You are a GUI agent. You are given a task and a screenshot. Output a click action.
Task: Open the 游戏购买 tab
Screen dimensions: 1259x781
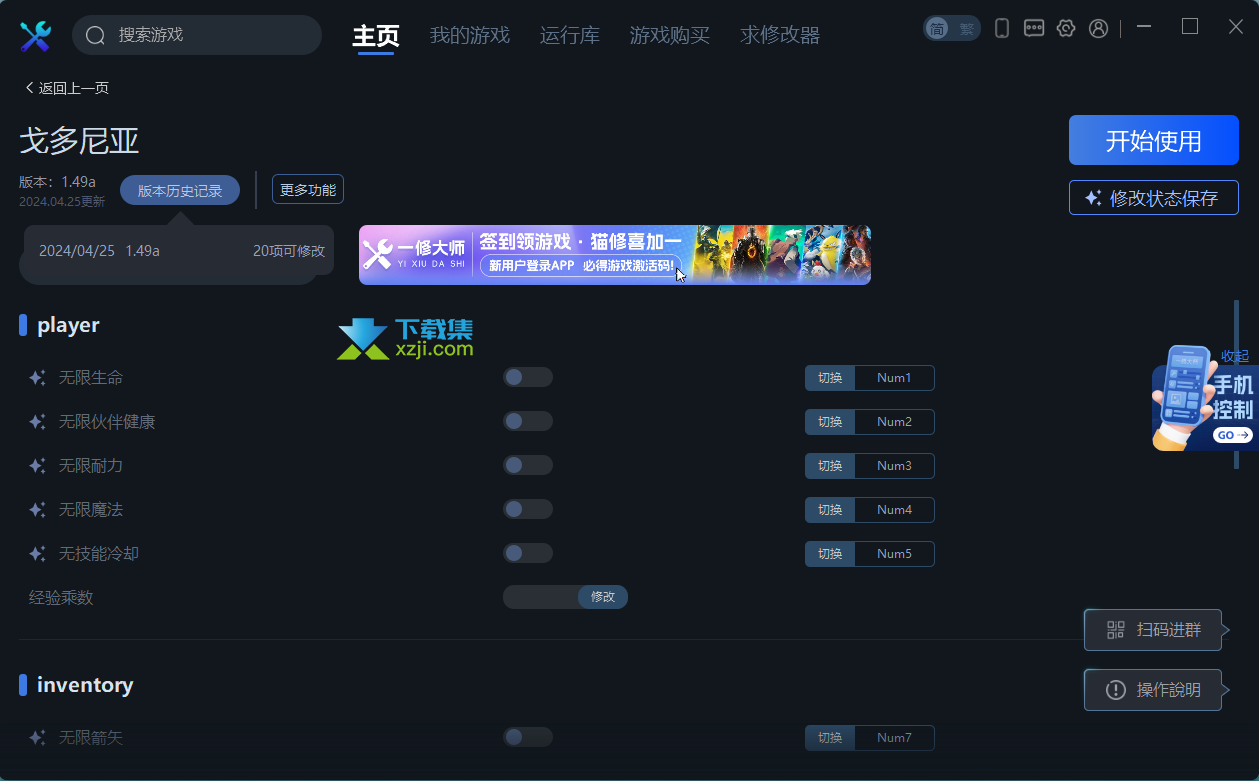(670, 35)
